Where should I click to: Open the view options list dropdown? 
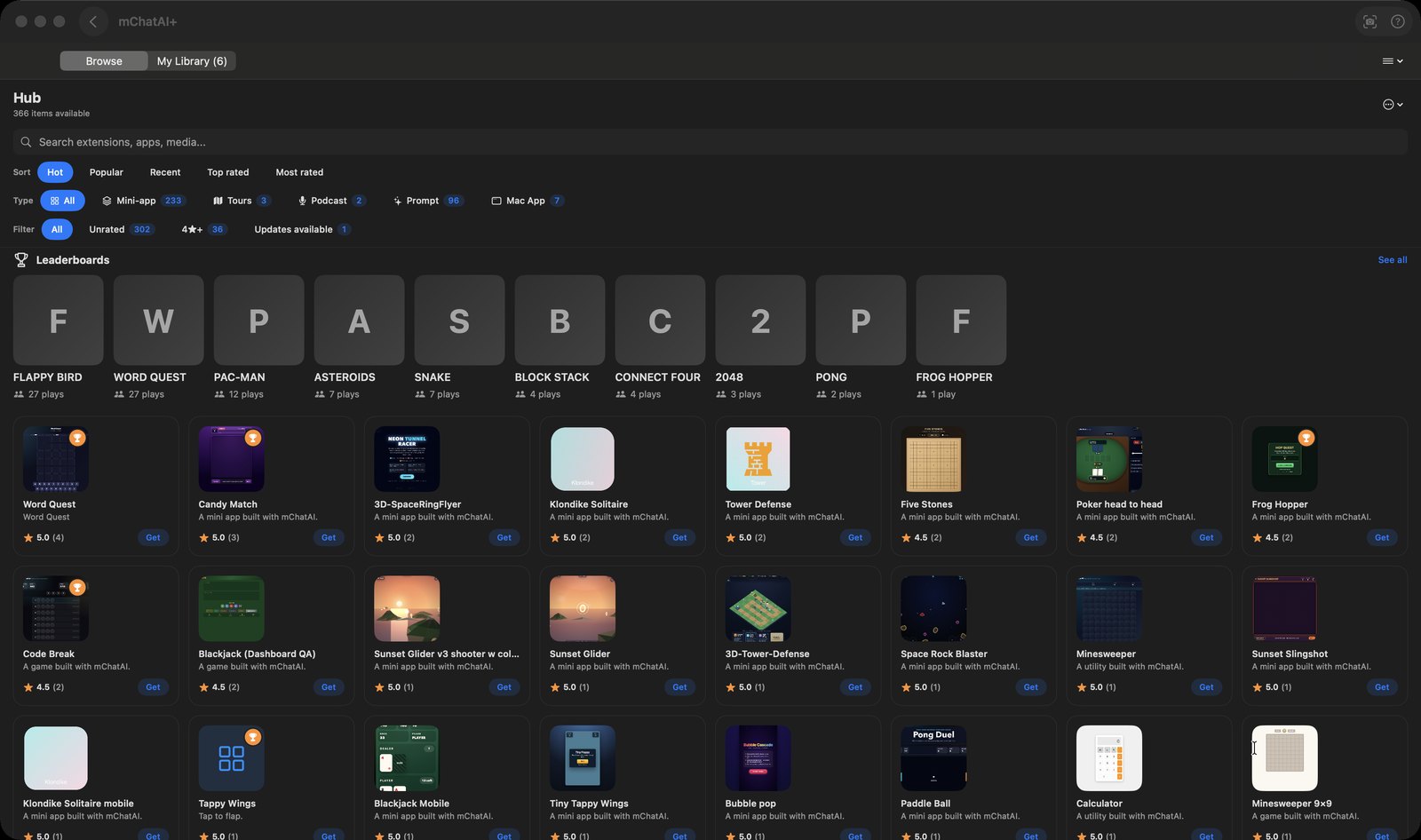(x=1393, y=61)
